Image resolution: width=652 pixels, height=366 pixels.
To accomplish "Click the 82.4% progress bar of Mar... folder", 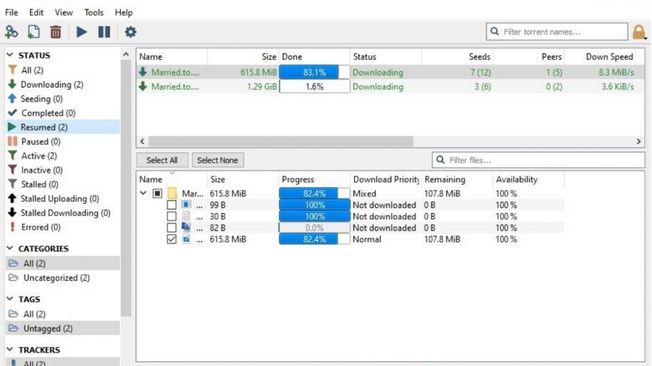I will coord(314,193).
